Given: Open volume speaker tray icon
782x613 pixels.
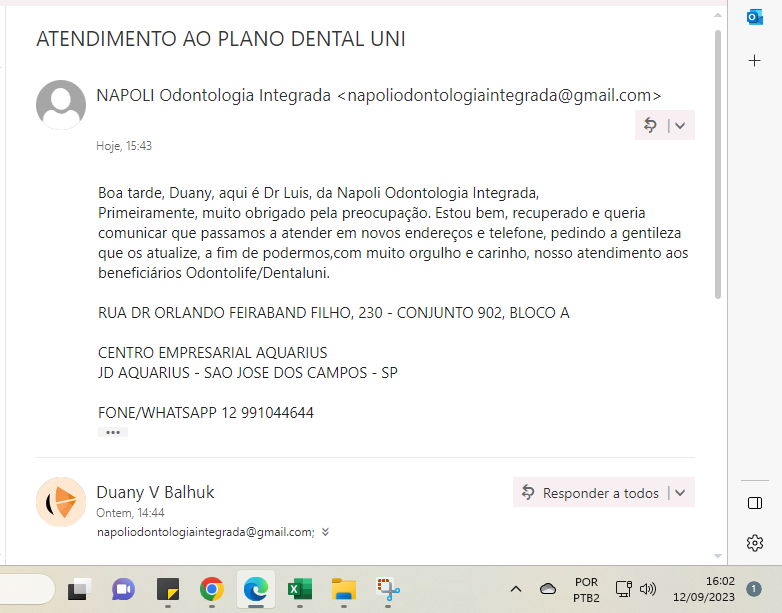Looking at the screenshot, I should click(647, 589).
